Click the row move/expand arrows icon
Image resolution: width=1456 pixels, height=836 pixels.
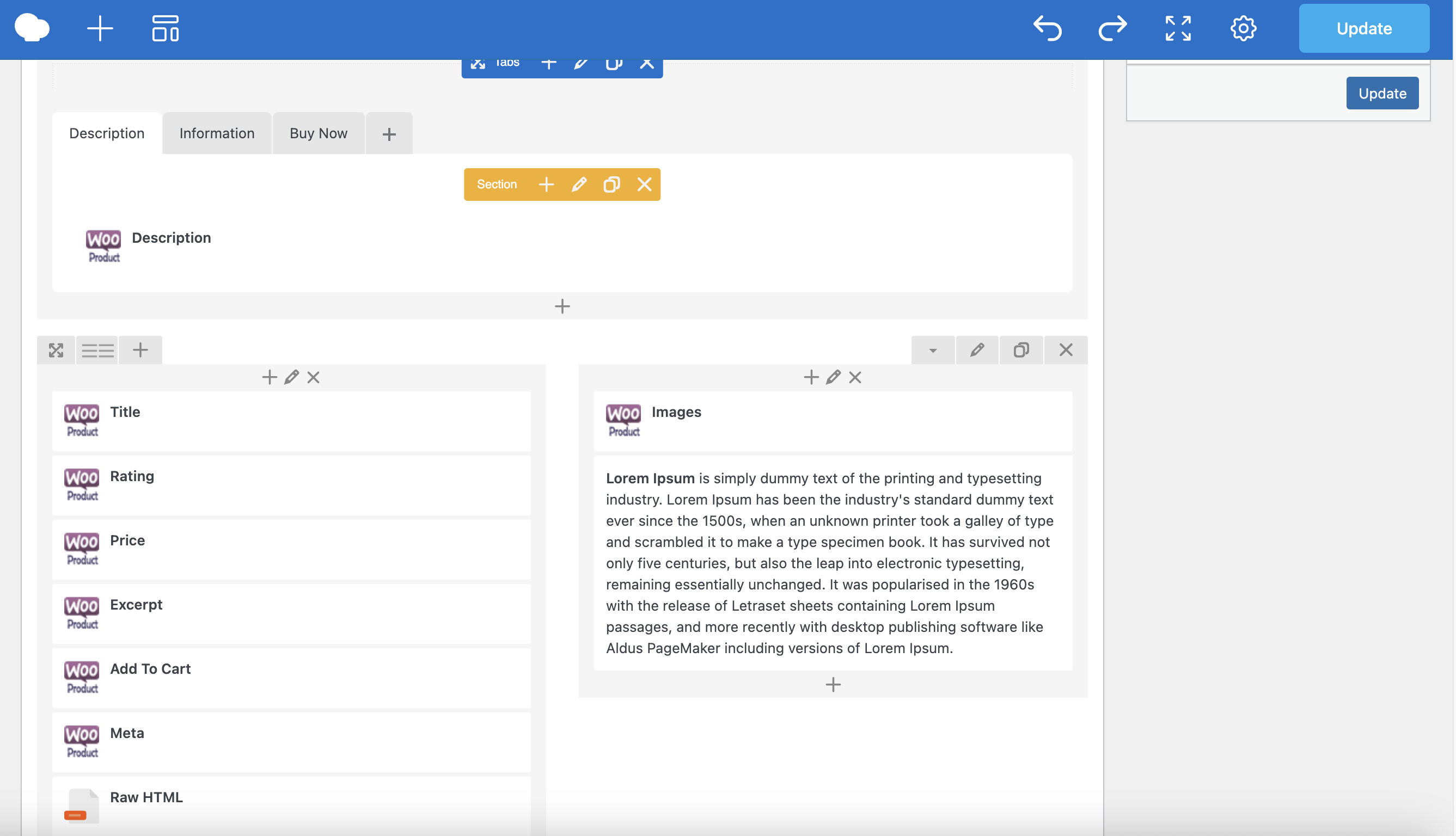point(56,351)
